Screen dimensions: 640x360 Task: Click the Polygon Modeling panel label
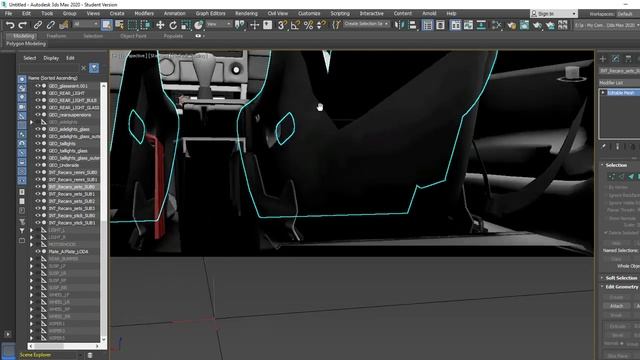(26, 44)
